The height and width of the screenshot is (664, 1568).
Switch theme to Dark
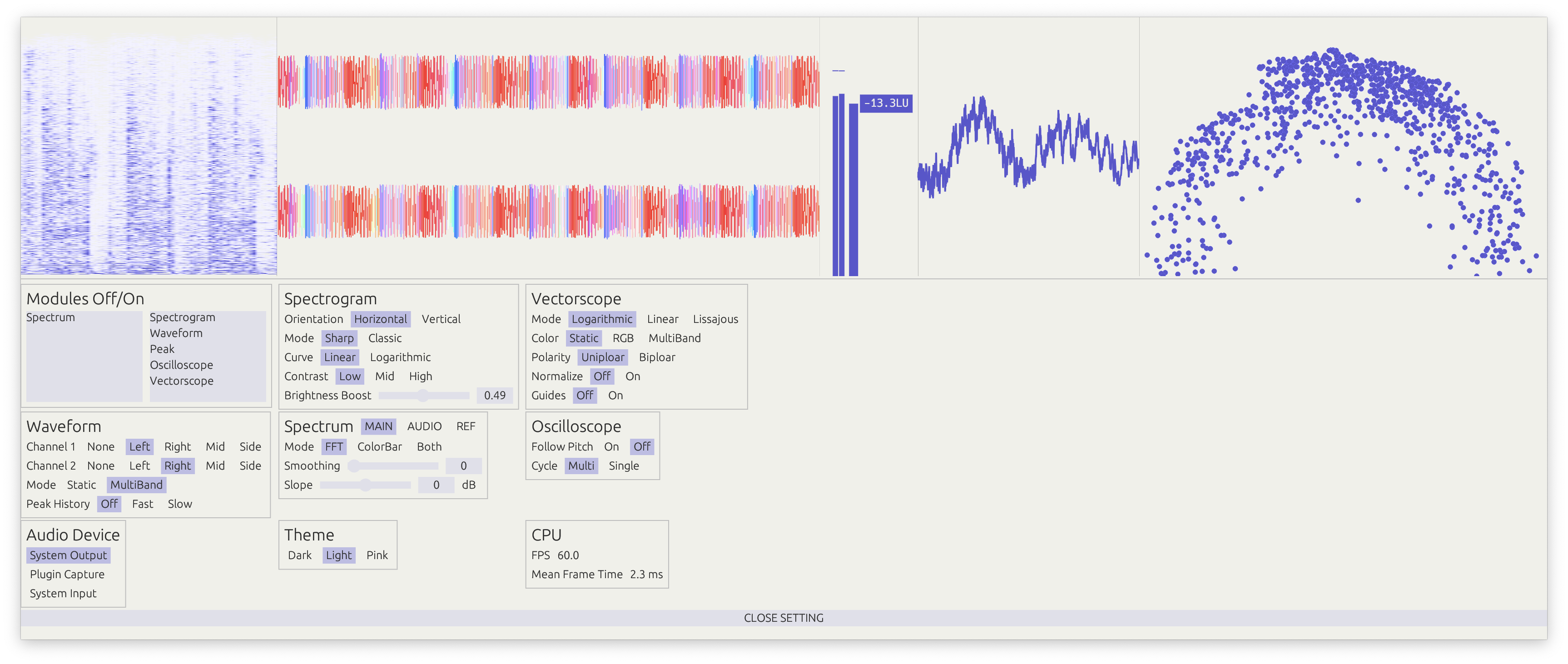point(299,555)
